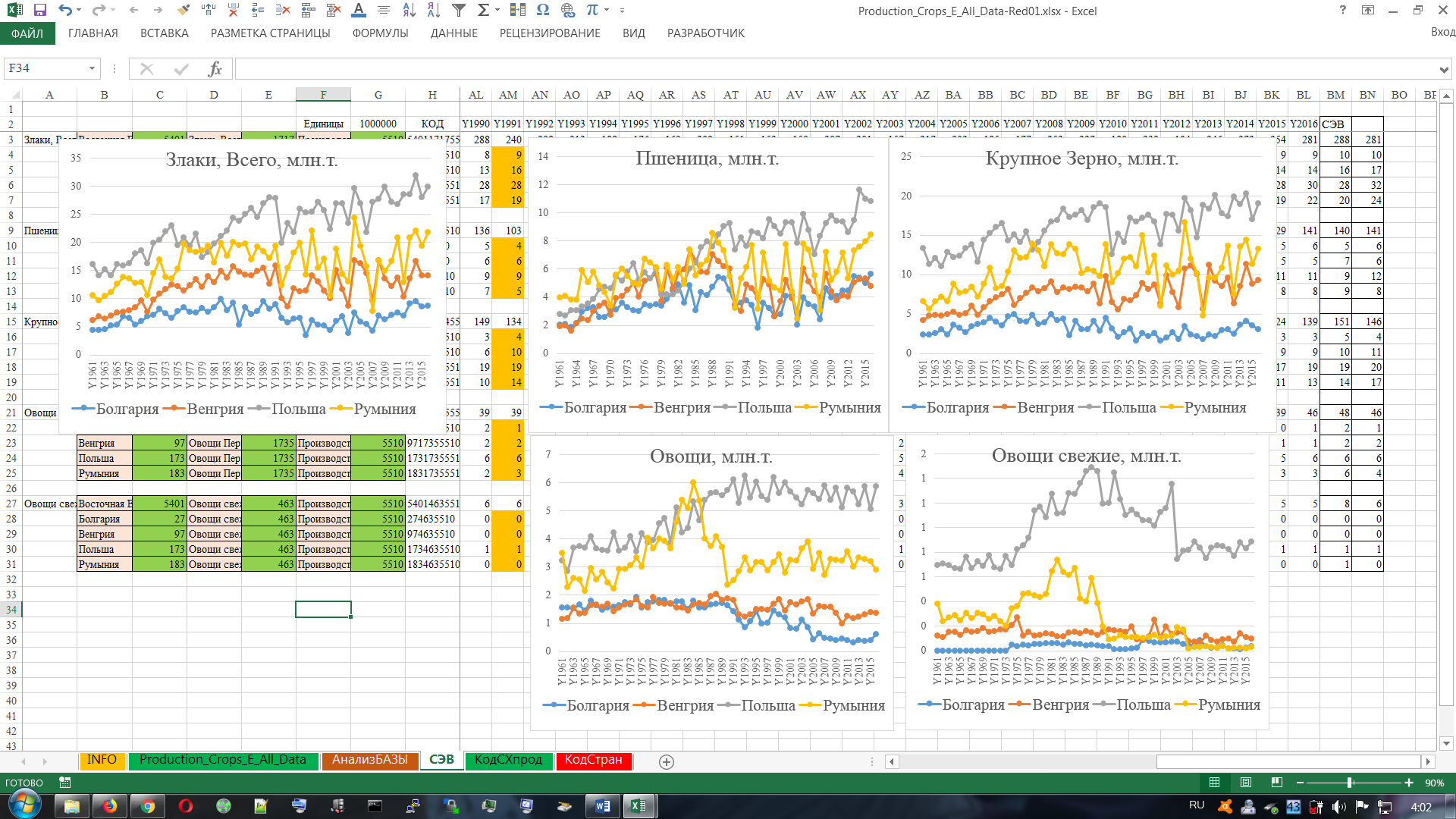Open the Name Box dropdown arrow
The image size is (1456, 819).
click(92, 69)
